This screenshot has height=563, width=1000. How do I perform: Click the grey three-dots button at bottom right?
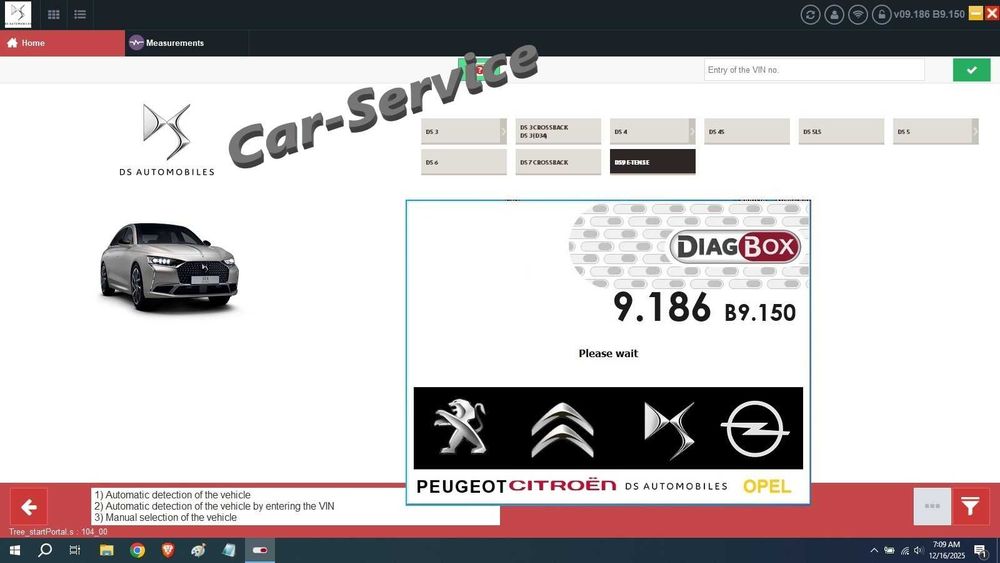point(932,506)
